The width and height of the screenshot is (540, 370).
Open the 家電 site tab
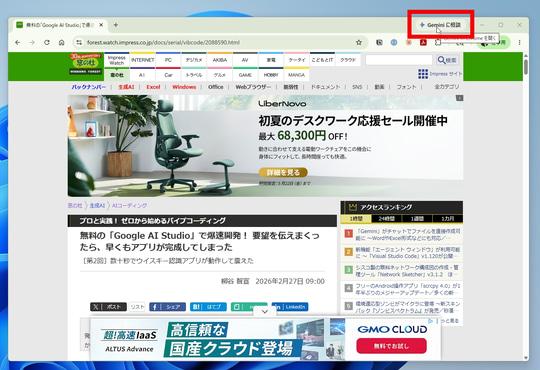click(271, 60)
